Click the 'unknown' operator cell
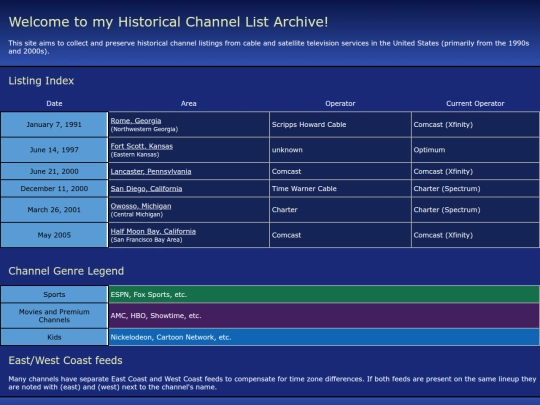The image size is (540, 405). [340, 150]
